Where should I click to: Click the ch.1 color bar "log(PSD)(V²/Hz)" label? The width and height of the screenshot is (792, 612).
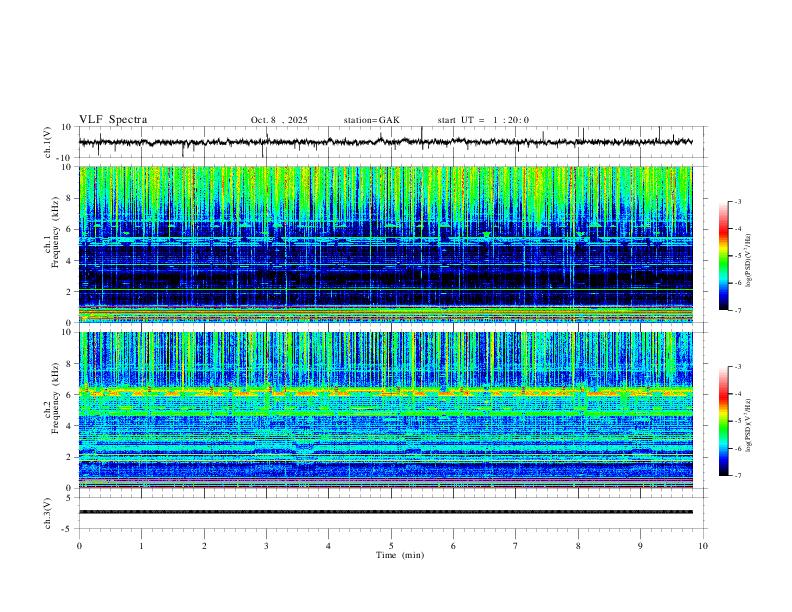[749, 261]
